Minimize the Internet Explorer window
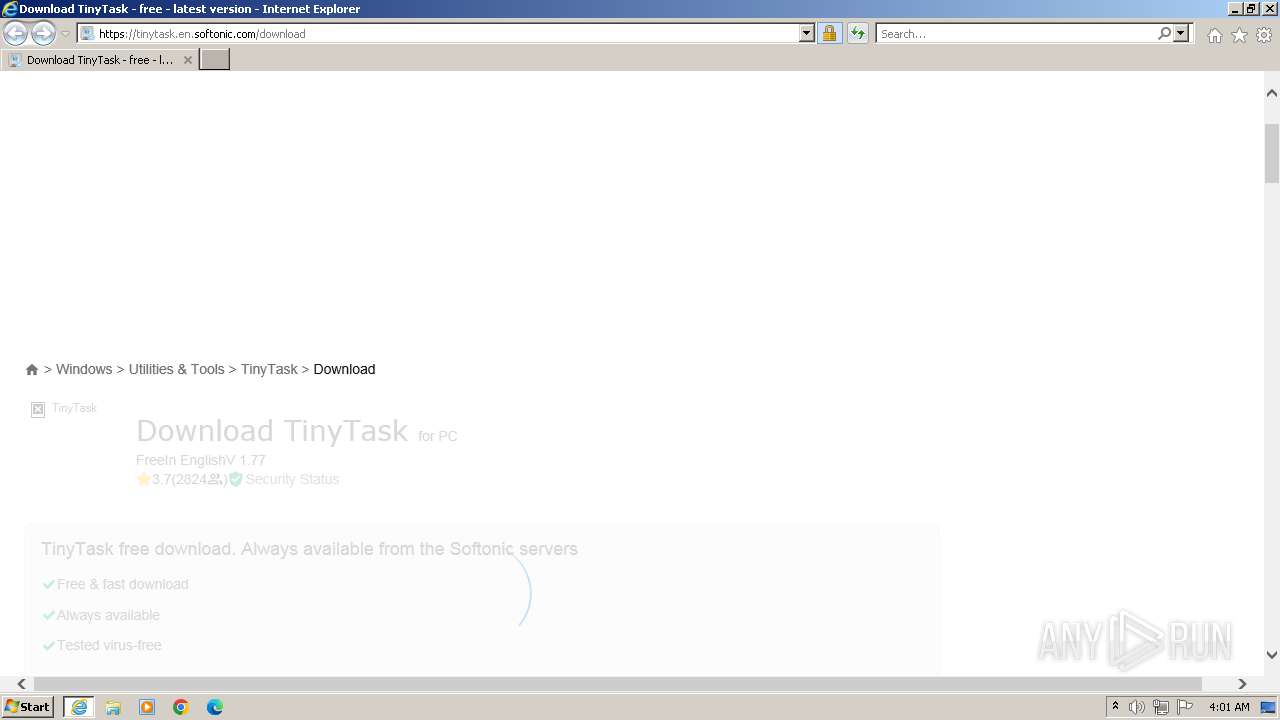This screenshot has height=720, width=1280. (x=1236, y=8)
